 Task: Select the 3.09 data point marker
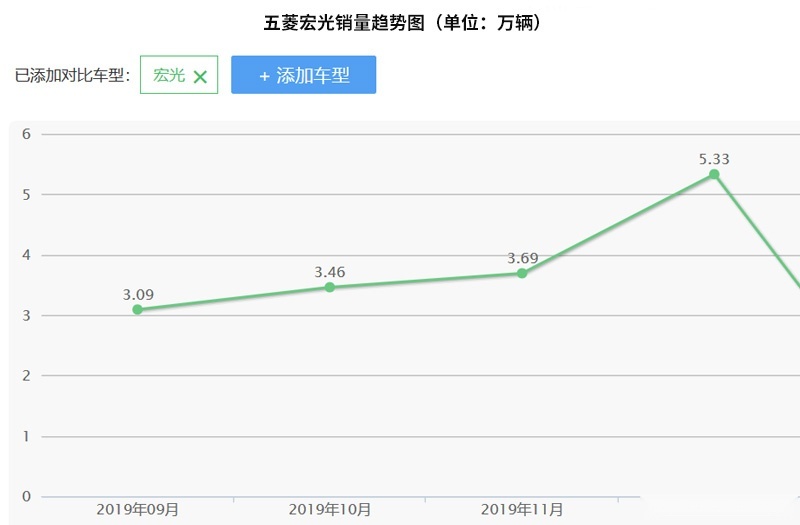137,310
